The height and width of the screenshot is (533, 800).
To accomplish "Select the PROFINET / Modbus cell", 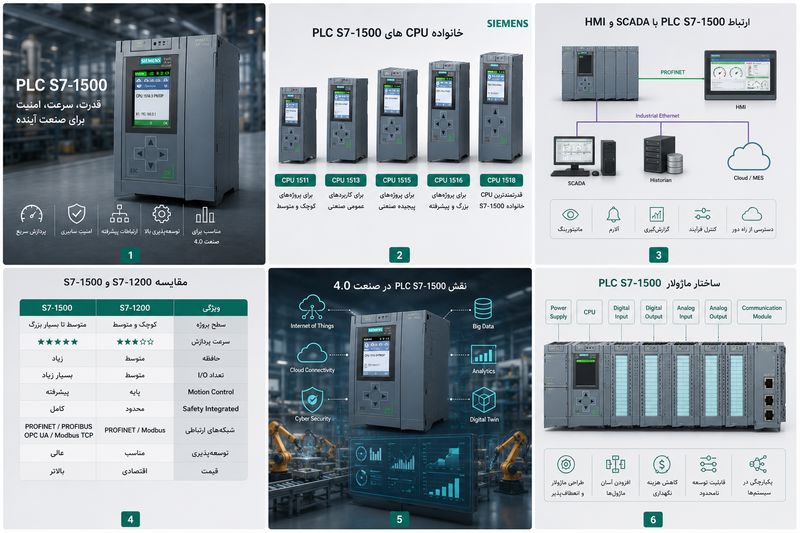I will 135,430.
